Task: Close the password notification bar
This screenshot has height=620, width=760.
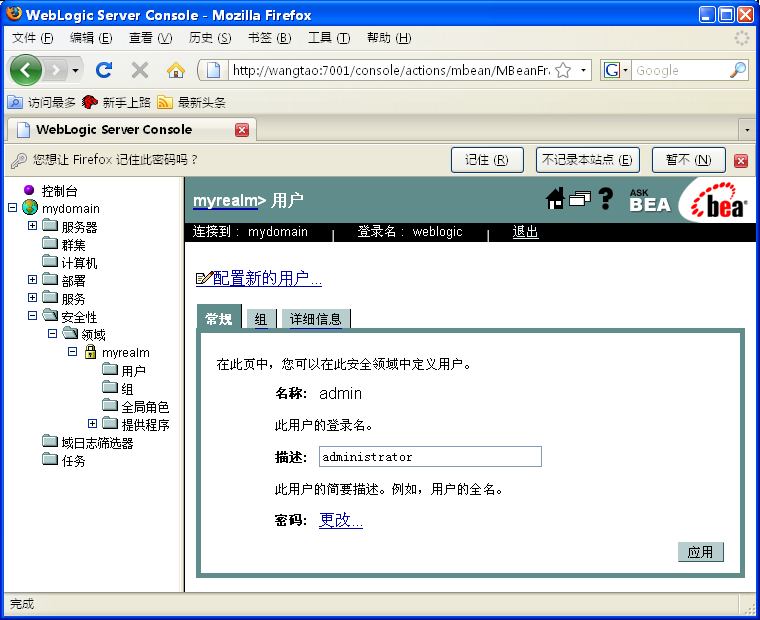Action: (741, 160)
